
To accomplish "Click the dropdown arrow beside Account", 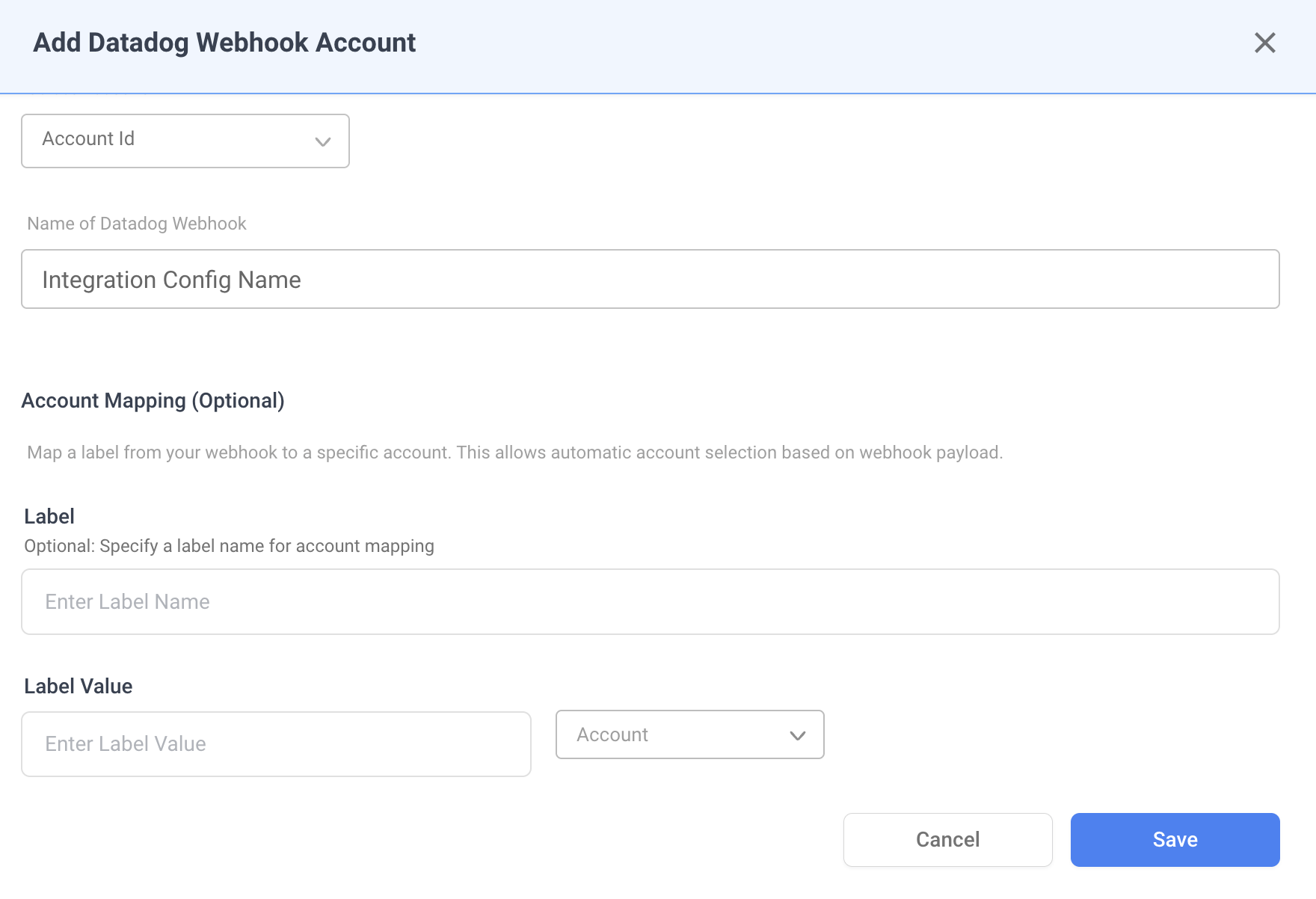I will (796, 735).
